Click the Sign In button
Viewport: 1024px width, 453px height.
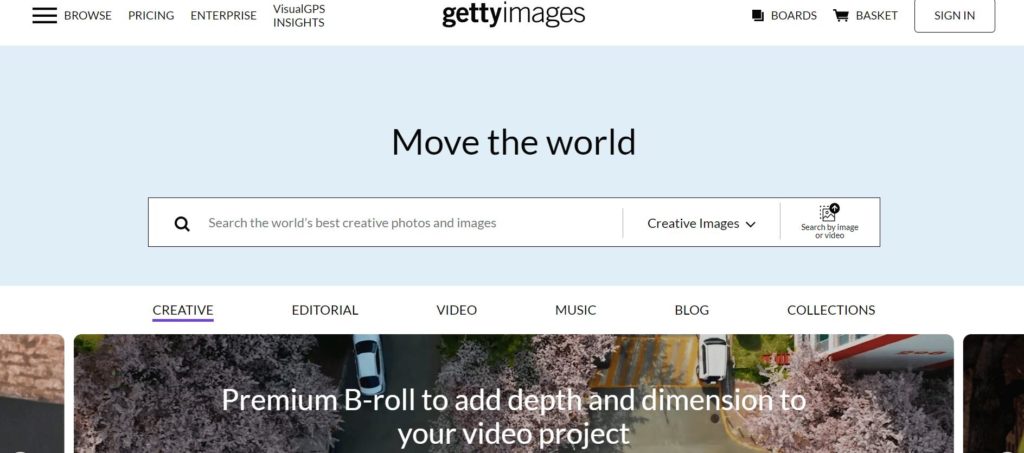pos(954,16)
